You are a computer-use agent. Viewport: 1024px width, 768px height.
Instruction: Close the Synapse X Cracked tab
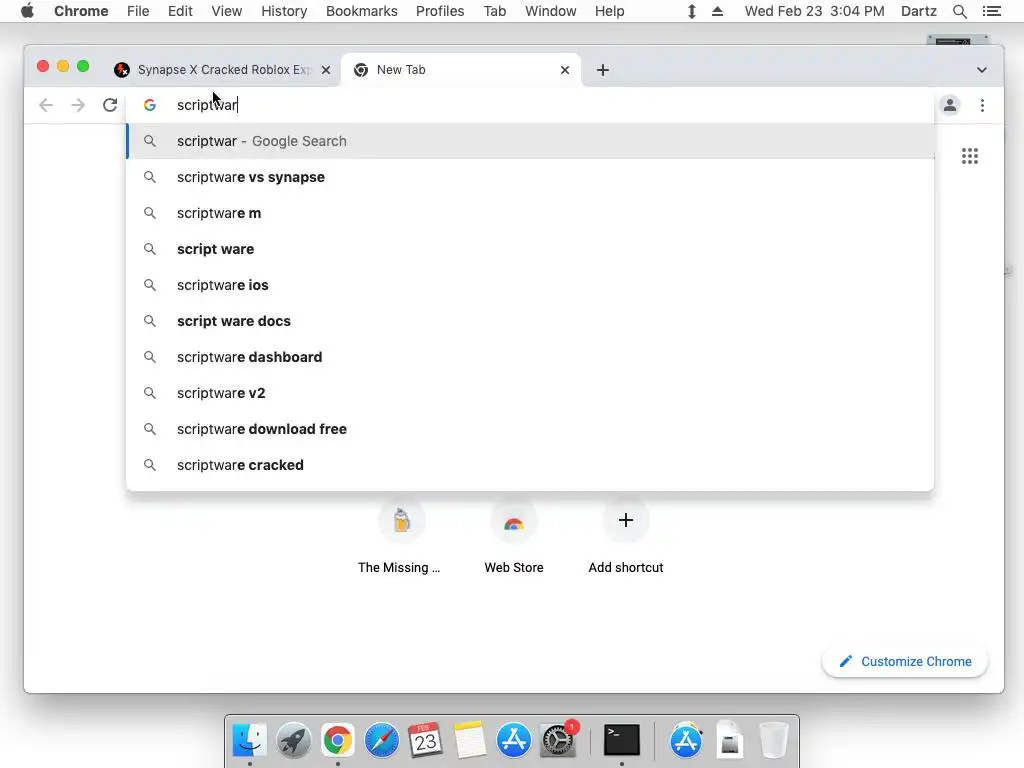(326, 70)
